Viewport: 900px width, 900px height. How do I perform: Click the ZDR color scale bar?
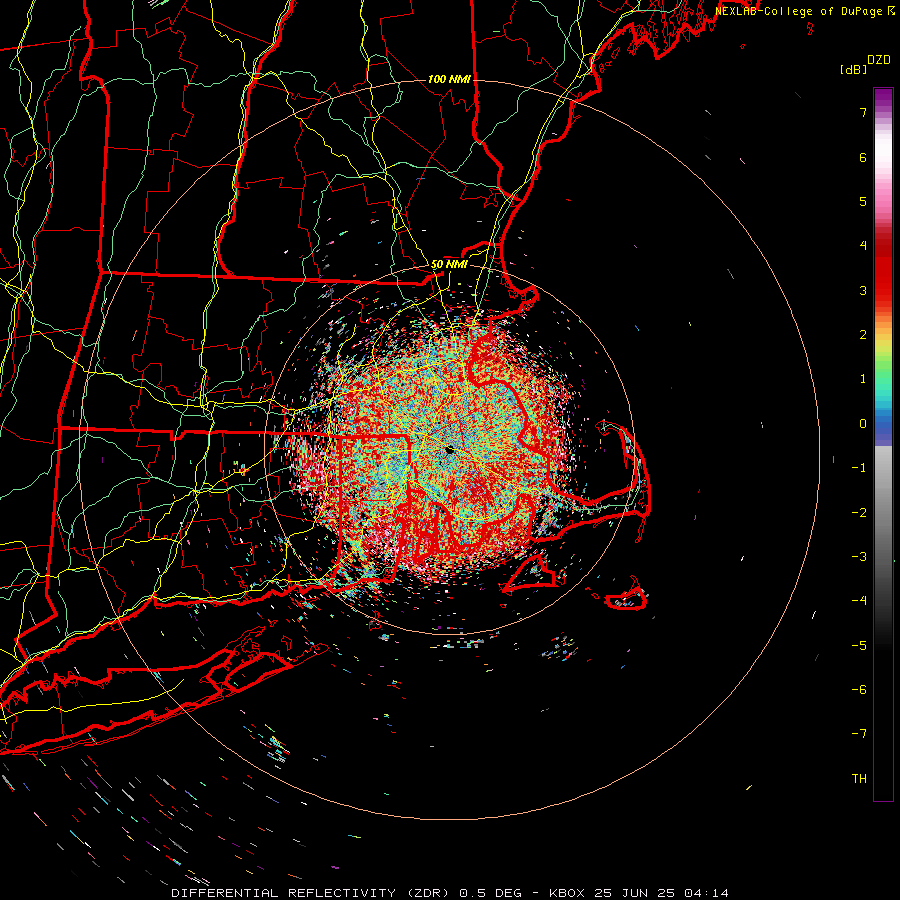tap(883, 444)
